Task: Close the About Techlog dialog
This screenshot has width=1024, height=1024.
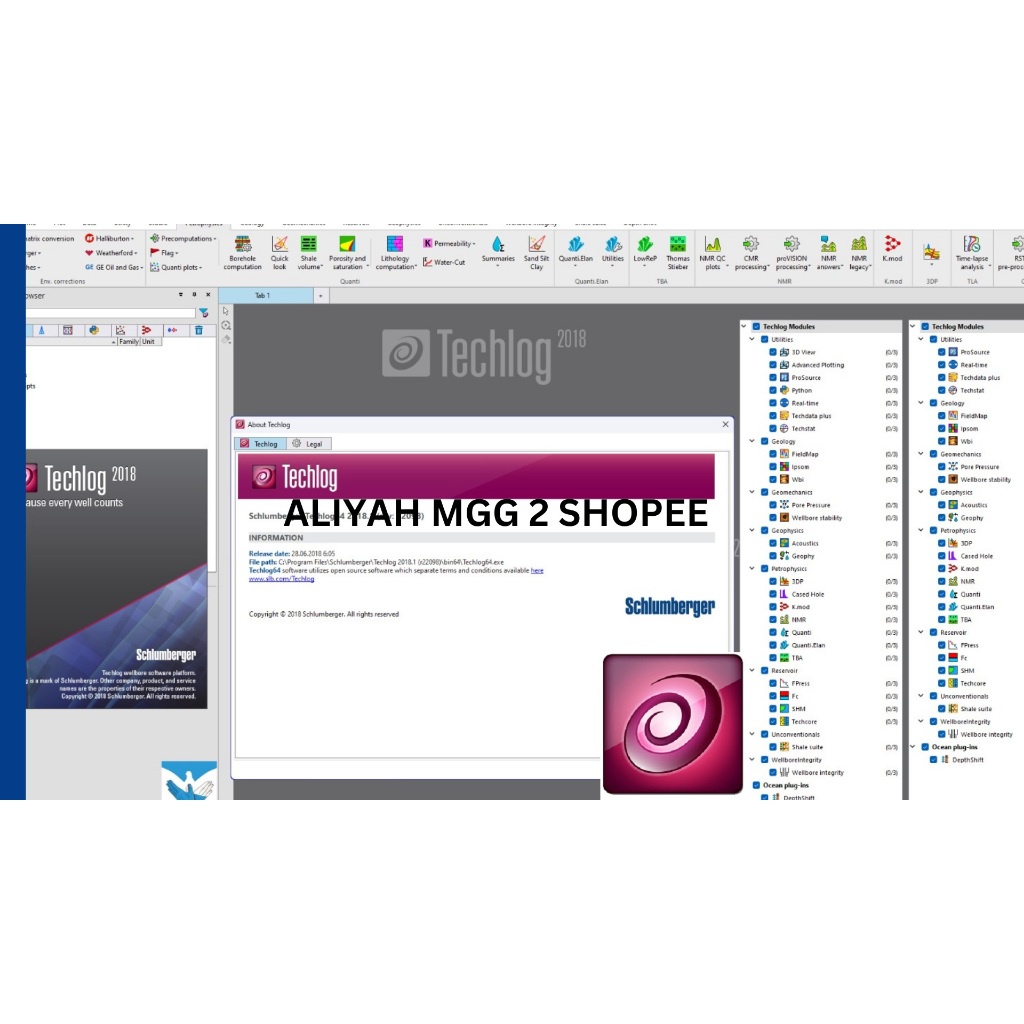Action: click(725, 424)
